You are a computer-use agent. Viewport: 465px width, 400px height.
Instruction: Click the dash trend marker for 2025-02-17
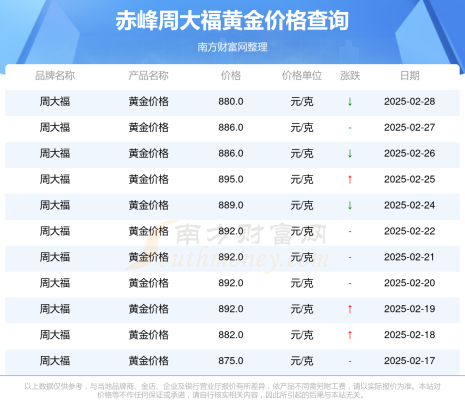tap(350, 361)
